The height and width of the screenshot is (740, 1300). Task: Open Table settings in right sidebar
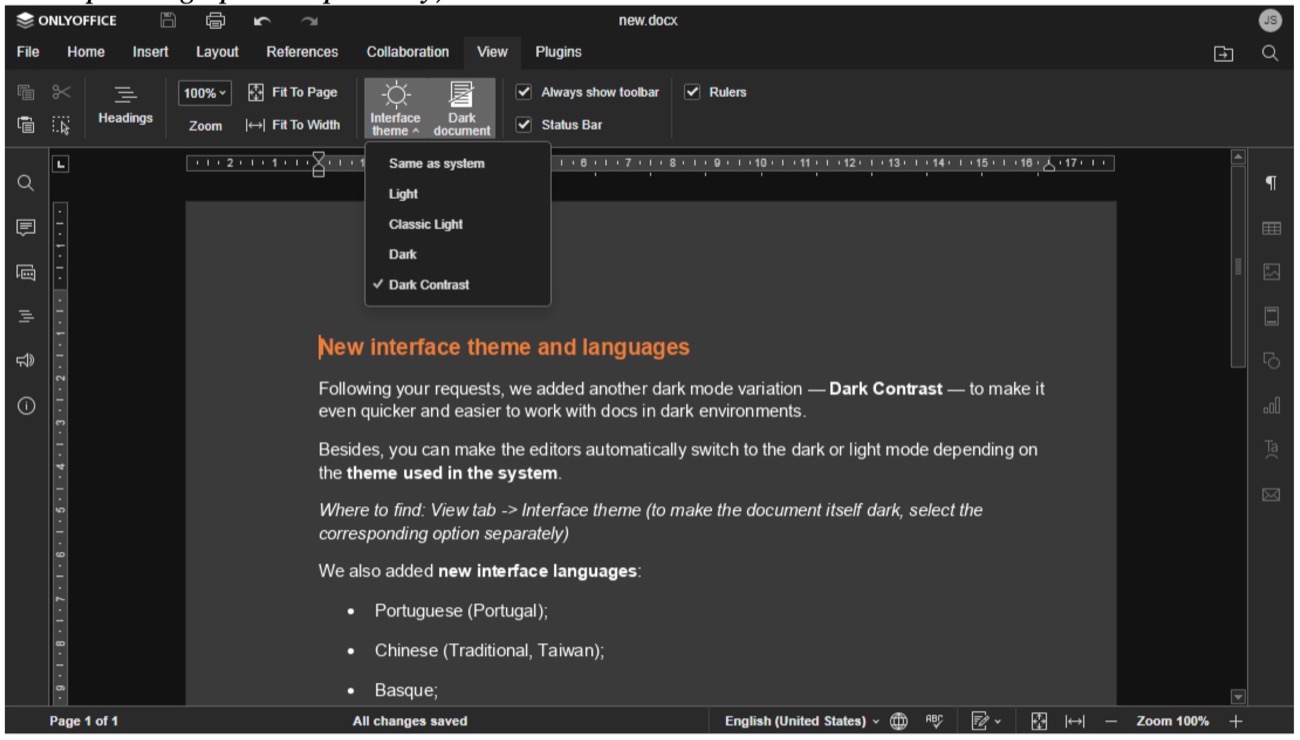coord(1272,228)
